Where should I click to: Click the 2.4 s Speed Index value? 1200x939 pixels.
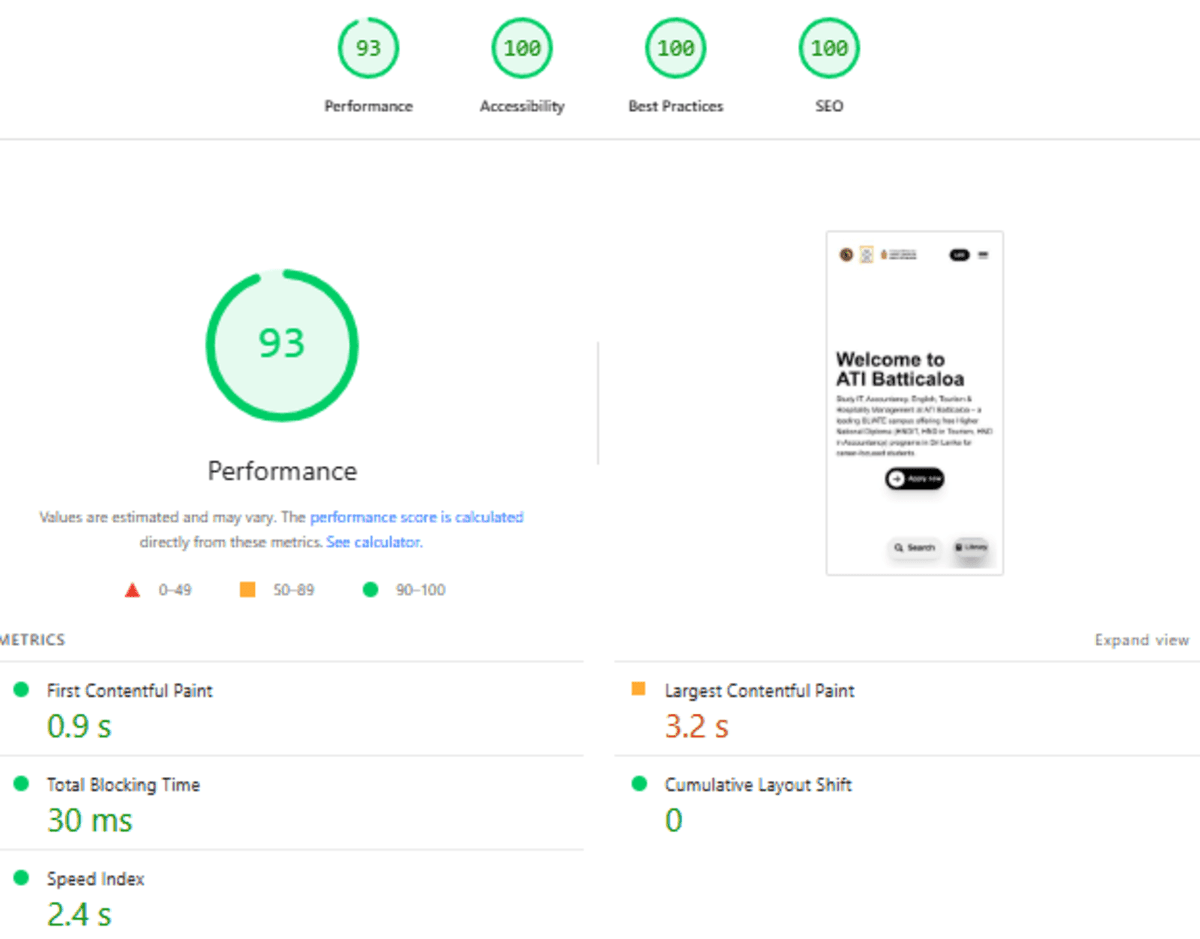79,914
